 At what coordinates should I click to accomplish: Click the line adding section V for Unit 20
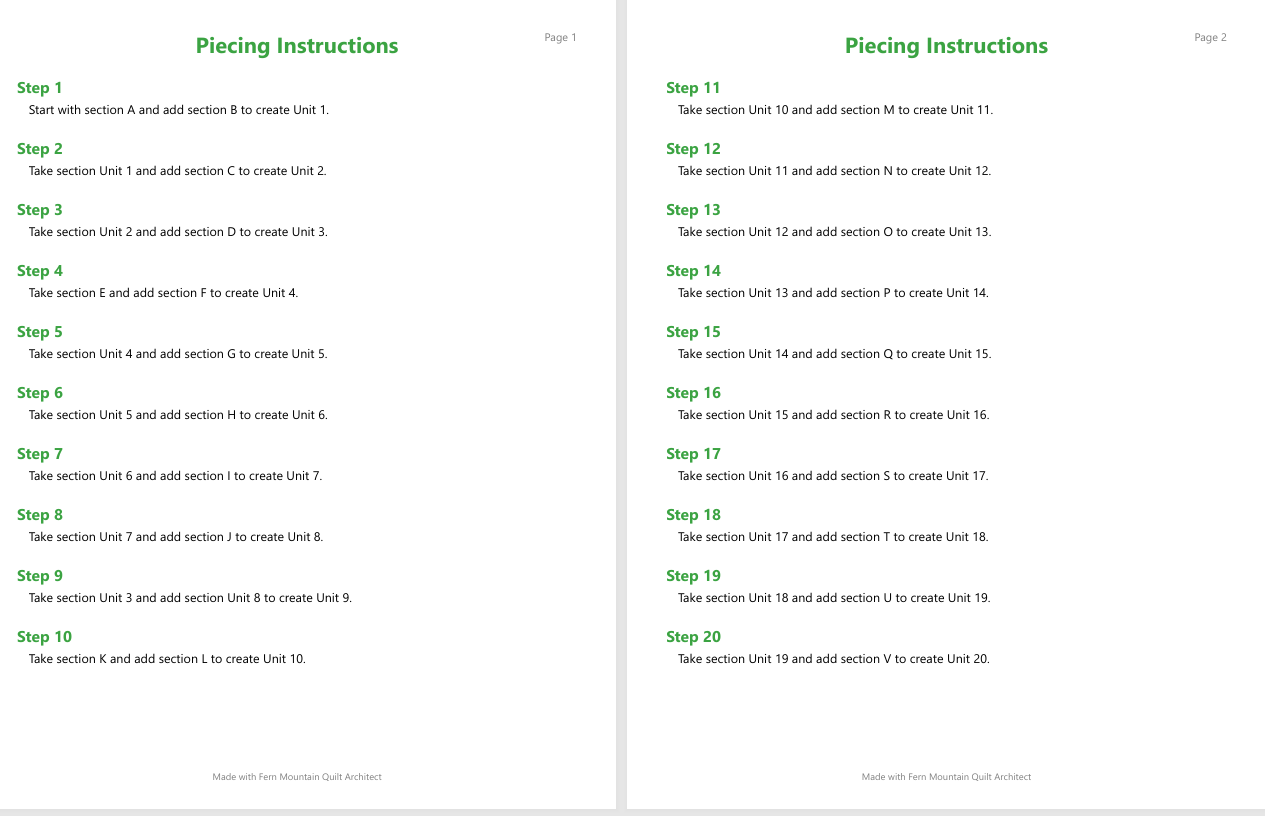[x=834, y=659]
